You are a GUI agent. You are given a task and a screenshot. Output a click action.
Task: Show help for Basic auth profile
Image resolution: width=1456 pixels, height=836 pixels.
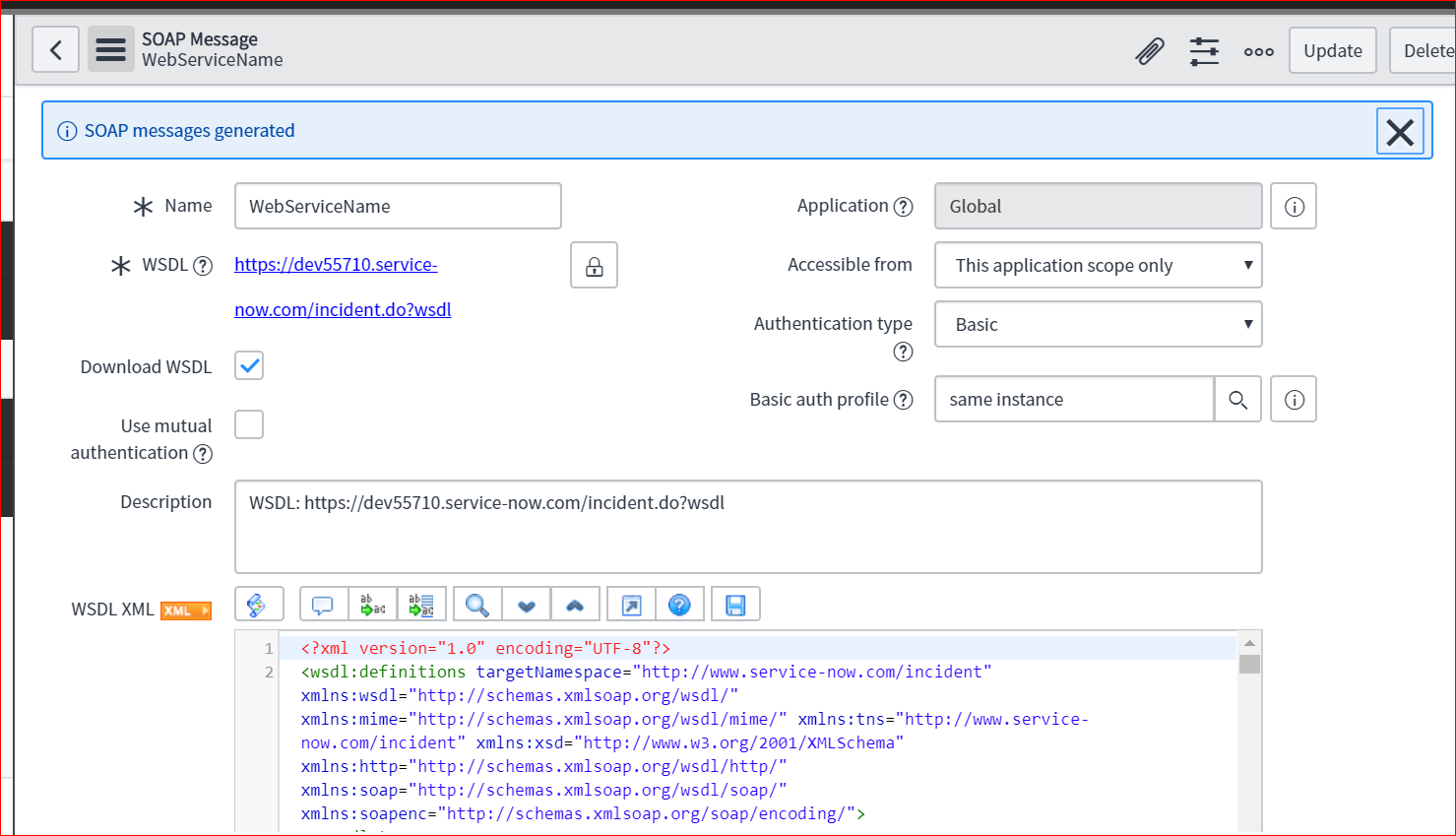tap(903, 400)
